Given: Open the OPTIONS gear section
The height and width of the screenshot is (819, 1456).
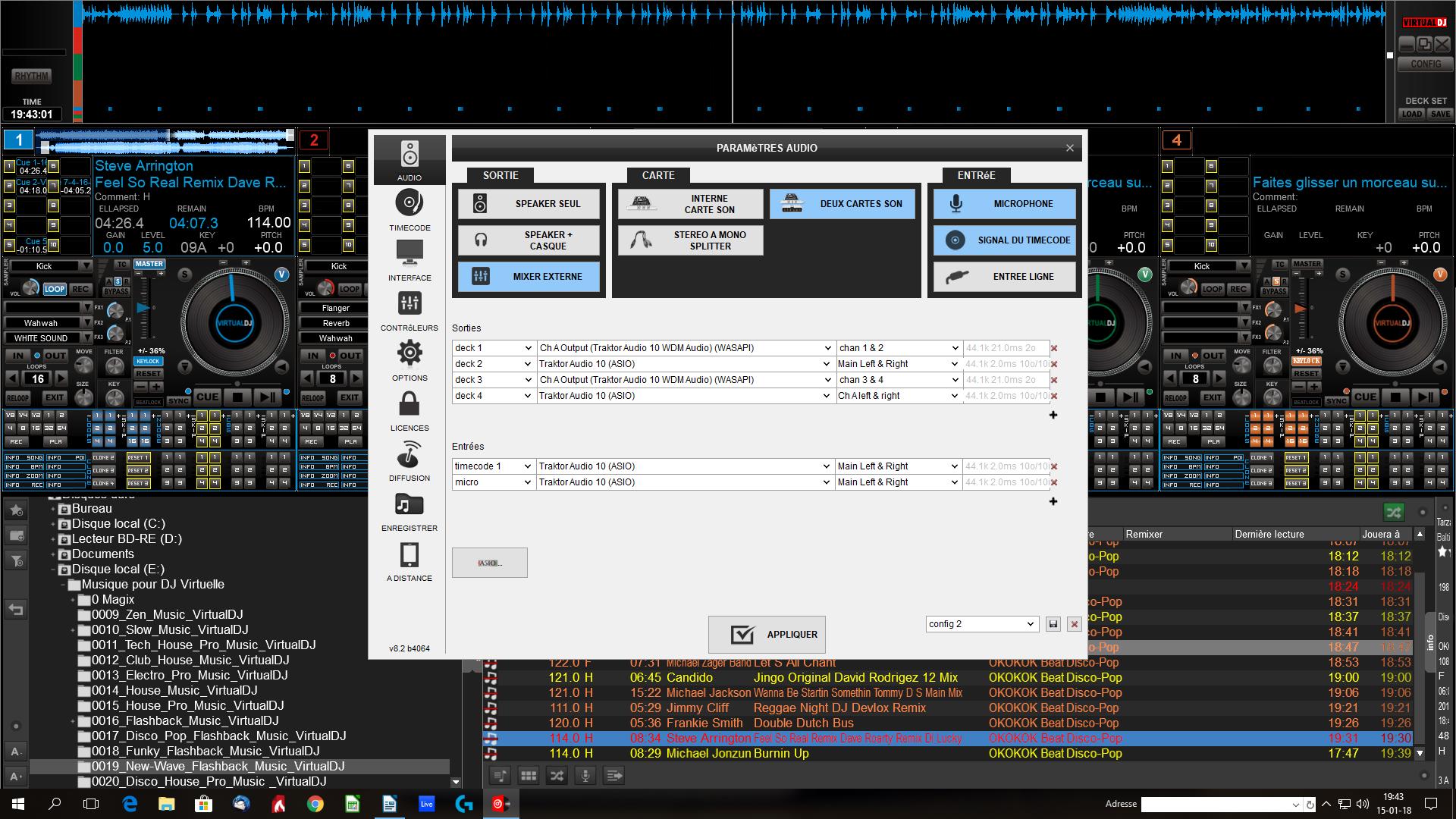Looking at the screenshot, I should (x=409, y=360).
